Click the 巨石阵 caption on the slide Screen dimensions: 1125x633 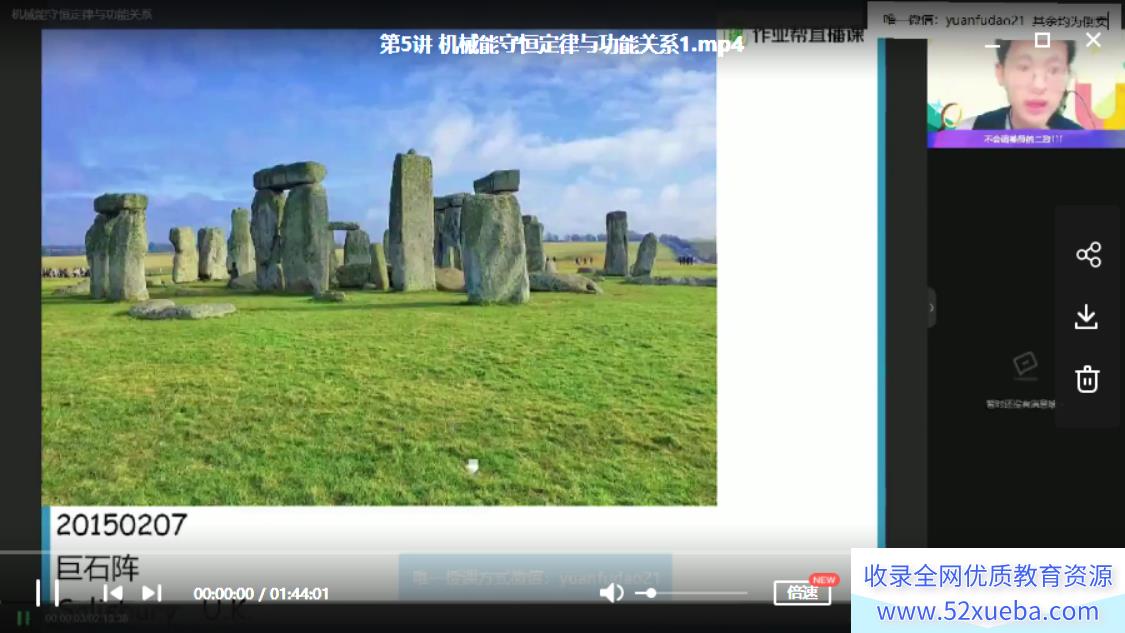pos(98,568)
